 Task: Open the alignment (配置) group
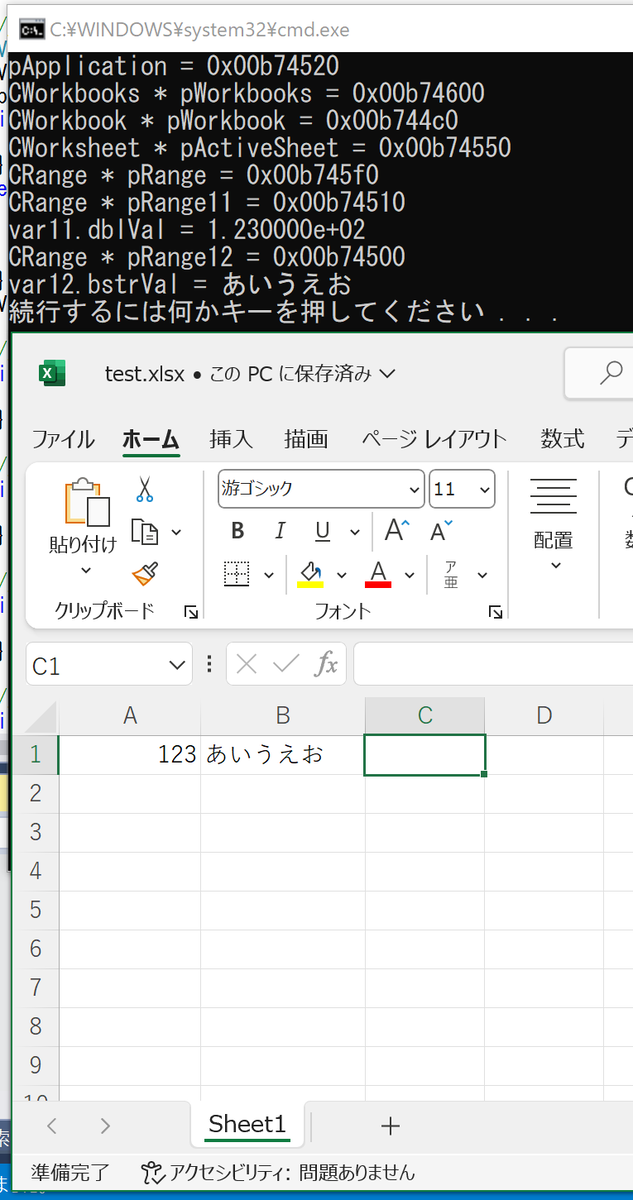(x=553, y=524)
